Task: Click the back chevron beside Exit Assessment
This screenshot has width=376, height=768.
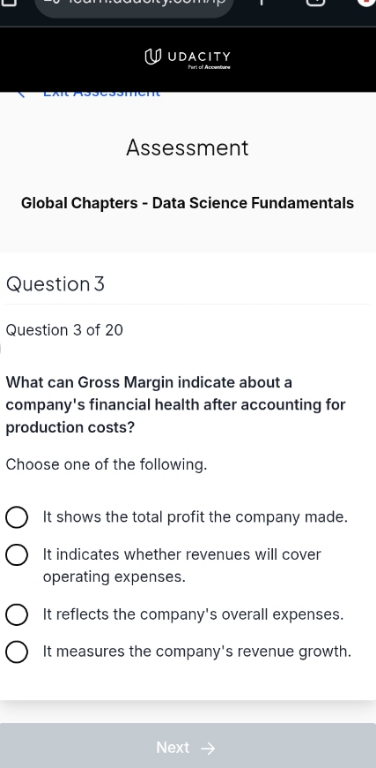Action: coord(21,94)
